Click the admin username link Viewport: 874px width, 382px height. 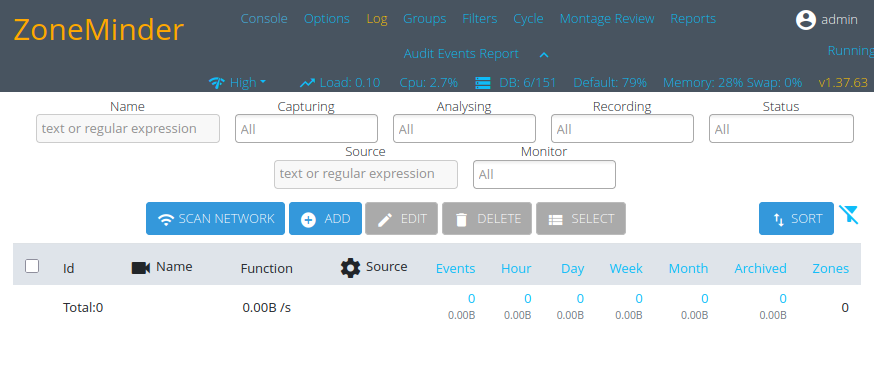pyautogui.click(x=839, y=20)
